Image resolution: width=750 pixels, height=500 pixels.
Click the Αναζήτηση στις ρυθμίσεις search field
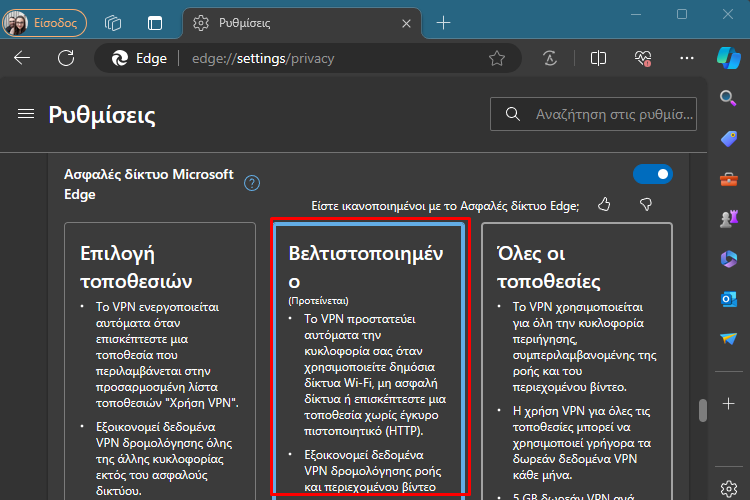point(593,114)
